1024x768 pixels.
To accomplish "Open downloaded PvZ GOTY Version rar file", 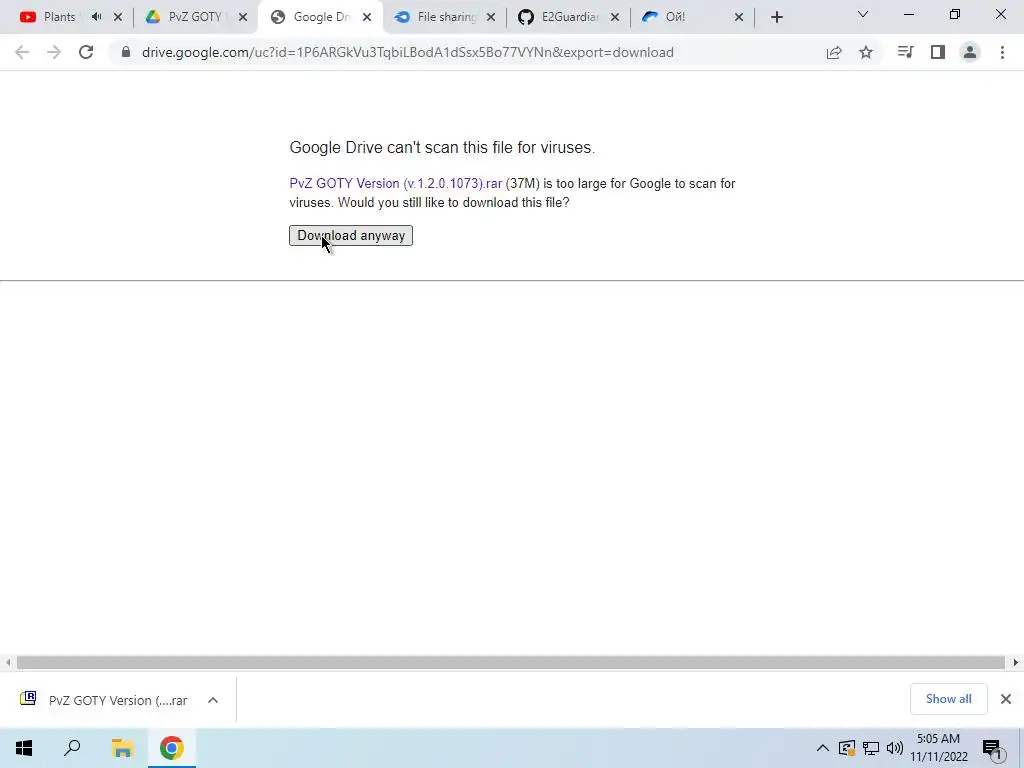I will click(104, 700).
